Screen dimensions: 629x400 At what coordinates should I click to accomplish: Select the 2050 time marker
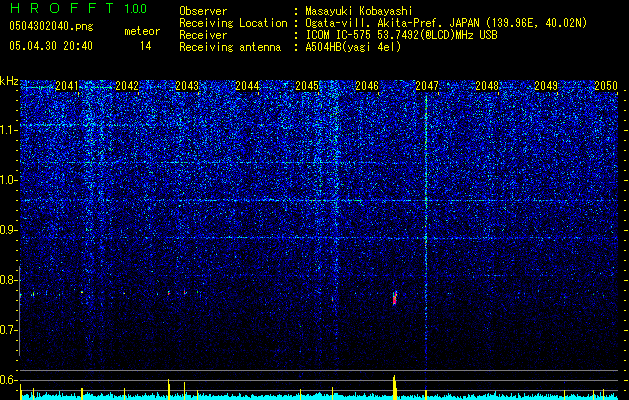[606, 86]
